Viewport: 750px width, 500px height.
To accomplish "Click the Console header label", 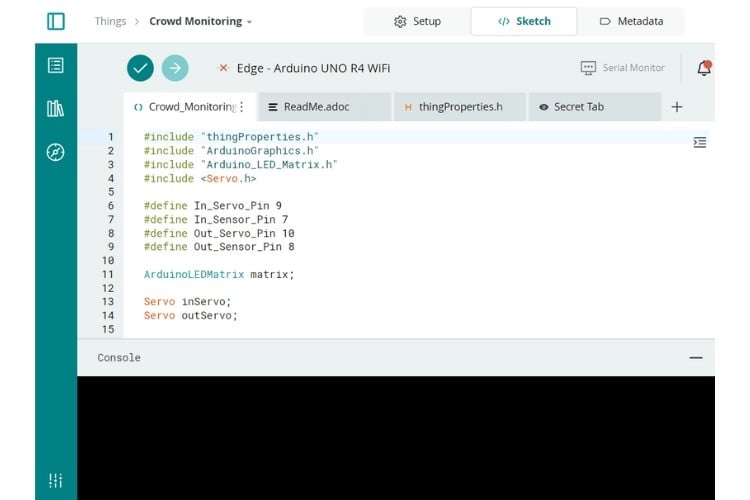I will pos(119,357).
